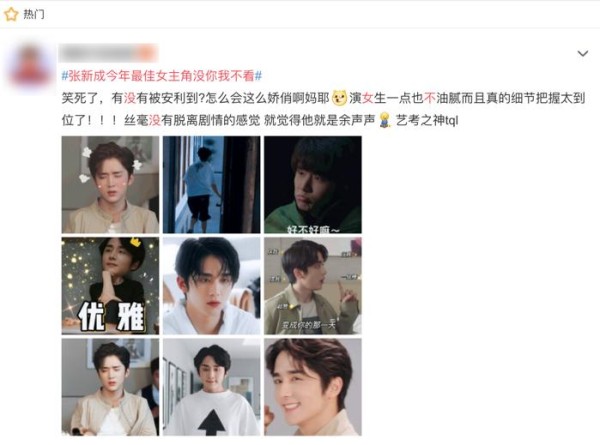This screenshot has height=445, width=600.
Task: Click the kneeling person emoji in post
Action: click(385, 120)
